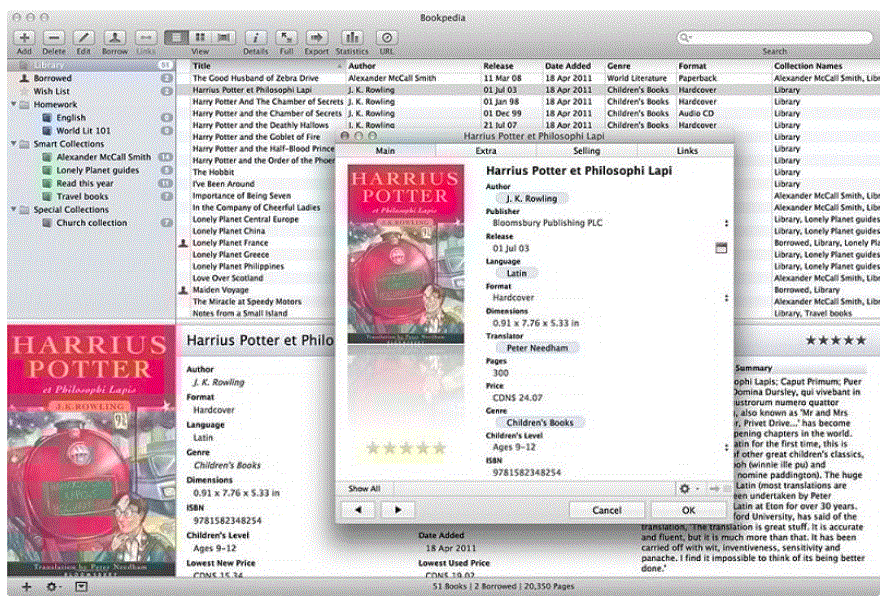Viewport: 887px width, 598px height.
Task: Click the Borrow toolbar icon
Action: coord(115,38)
